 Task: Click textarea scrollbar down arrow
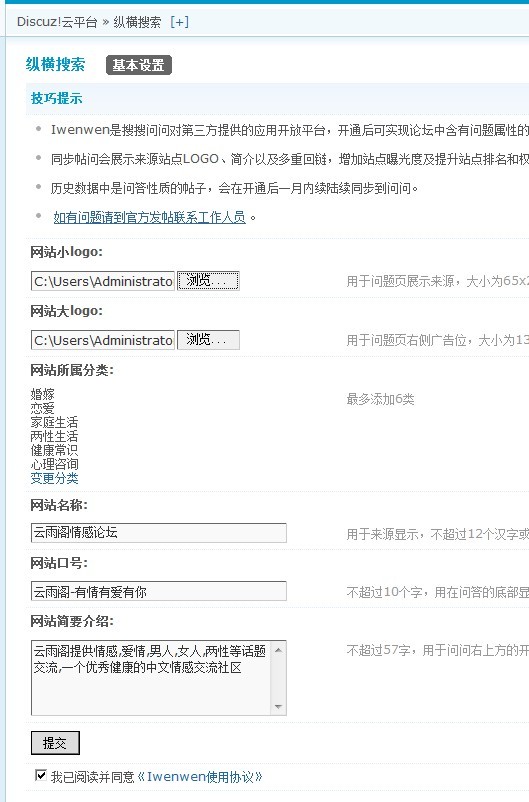click(279, 706)
